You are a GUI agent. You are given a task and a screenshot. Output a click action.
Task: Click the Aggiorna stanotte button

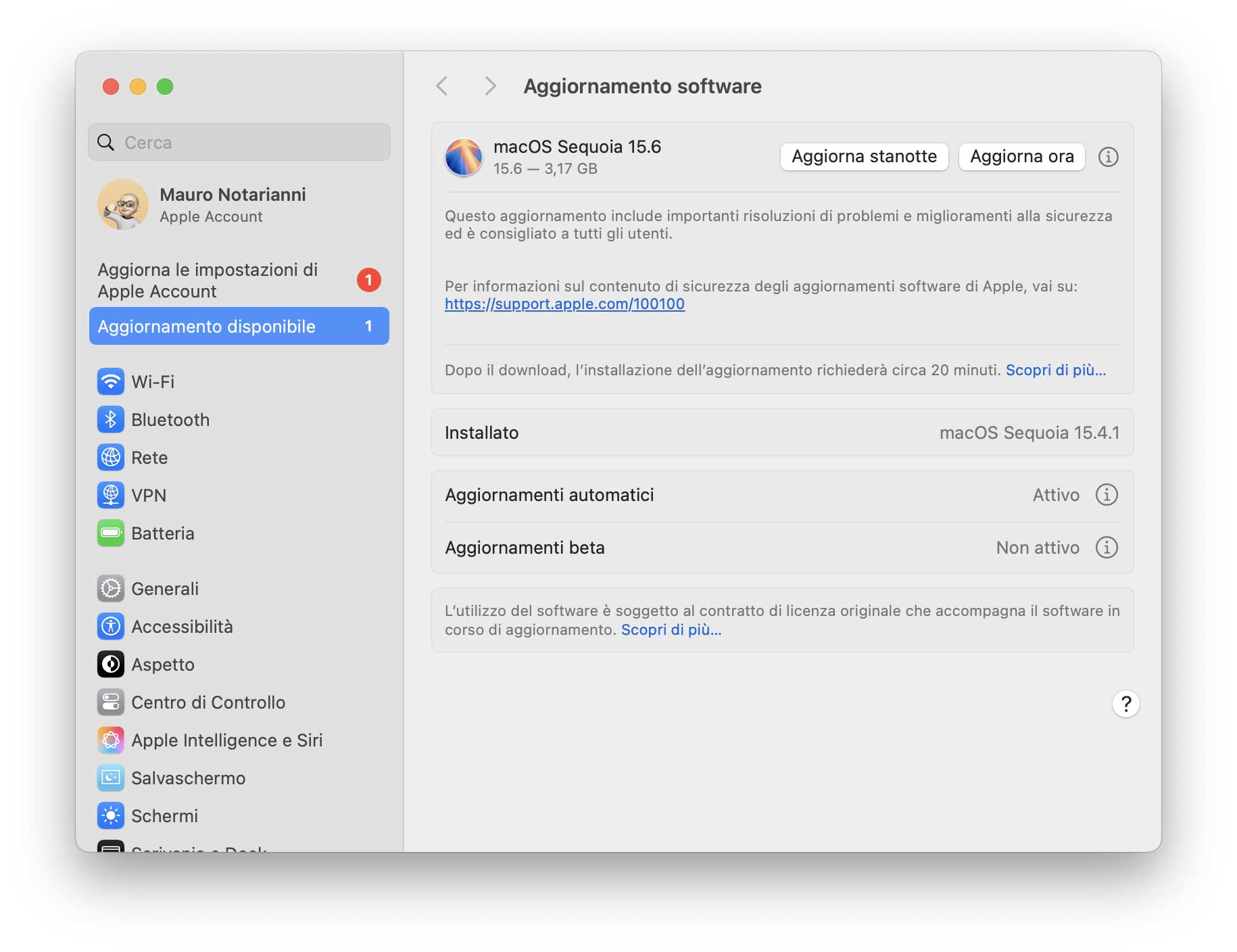[864, 157]
